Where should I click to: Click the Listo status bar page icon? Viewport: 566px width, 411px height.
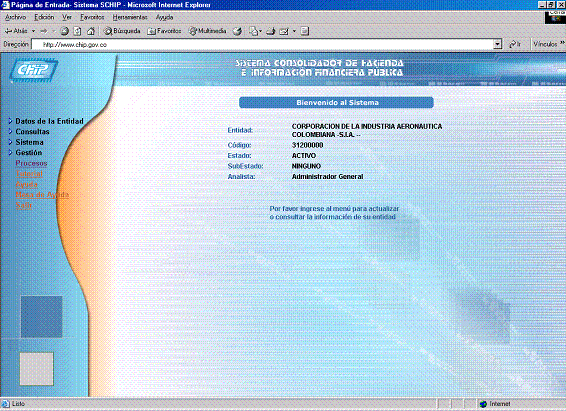pos(6,404)
